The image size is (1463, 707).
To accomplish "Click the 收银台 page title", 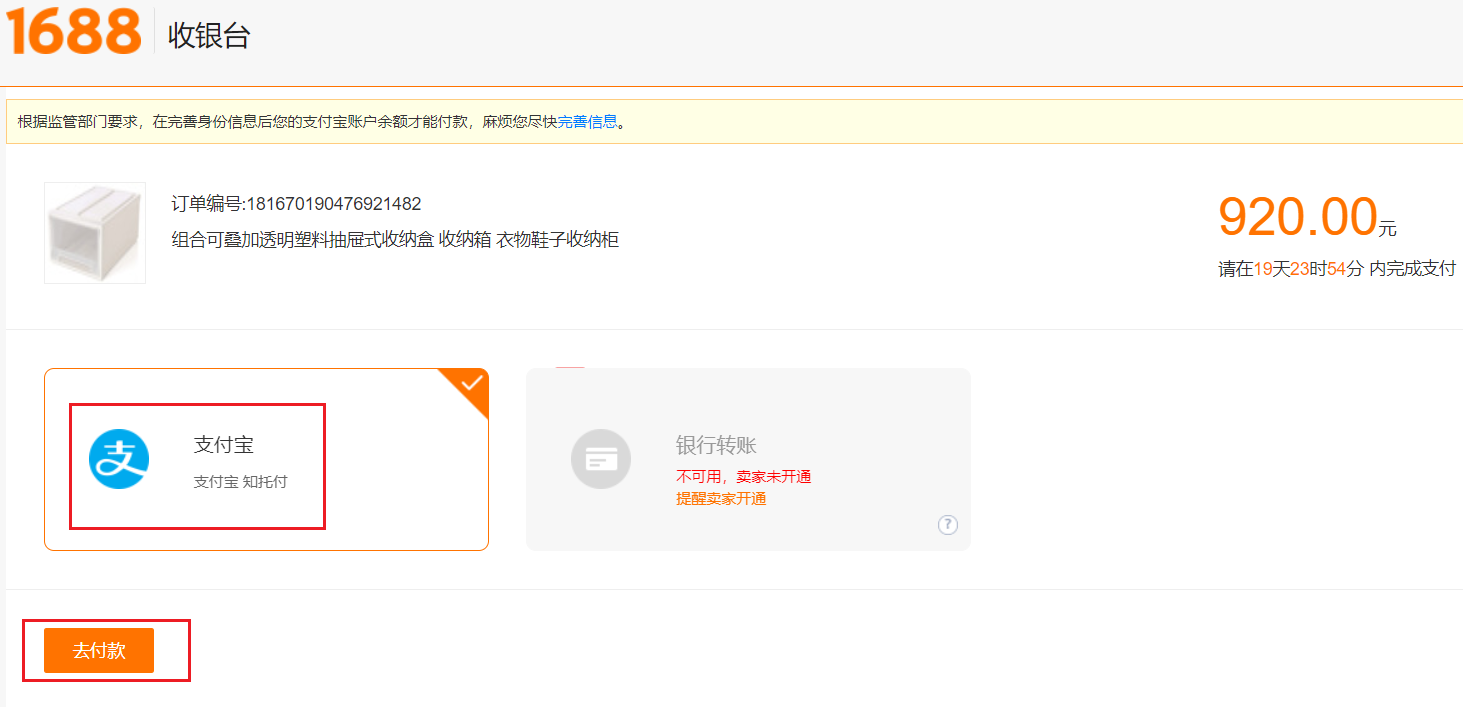I will [x=209, y=36].
